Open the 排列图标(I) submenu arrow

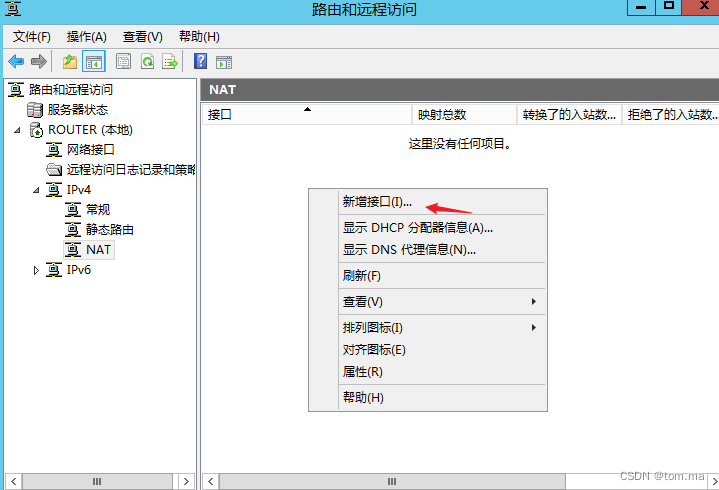click(x=534, y=328)
